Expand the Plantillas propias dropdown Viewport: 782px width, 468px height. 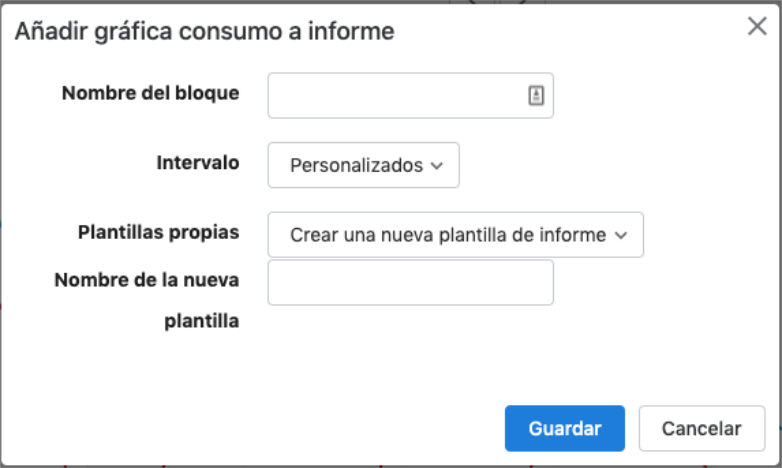(455, 234)
